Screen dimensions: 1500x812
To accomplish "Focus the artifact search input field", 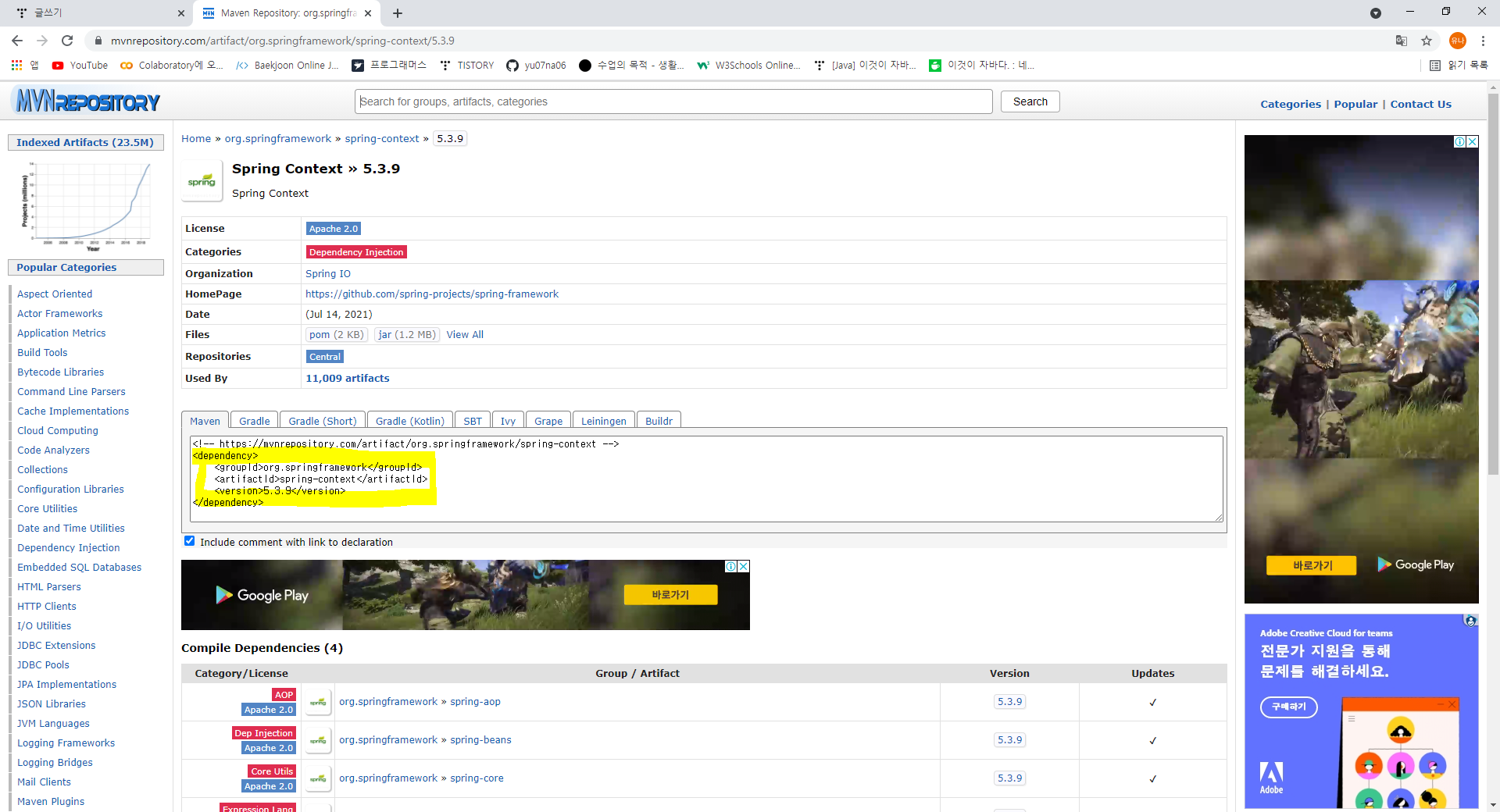I will [673, 101].
